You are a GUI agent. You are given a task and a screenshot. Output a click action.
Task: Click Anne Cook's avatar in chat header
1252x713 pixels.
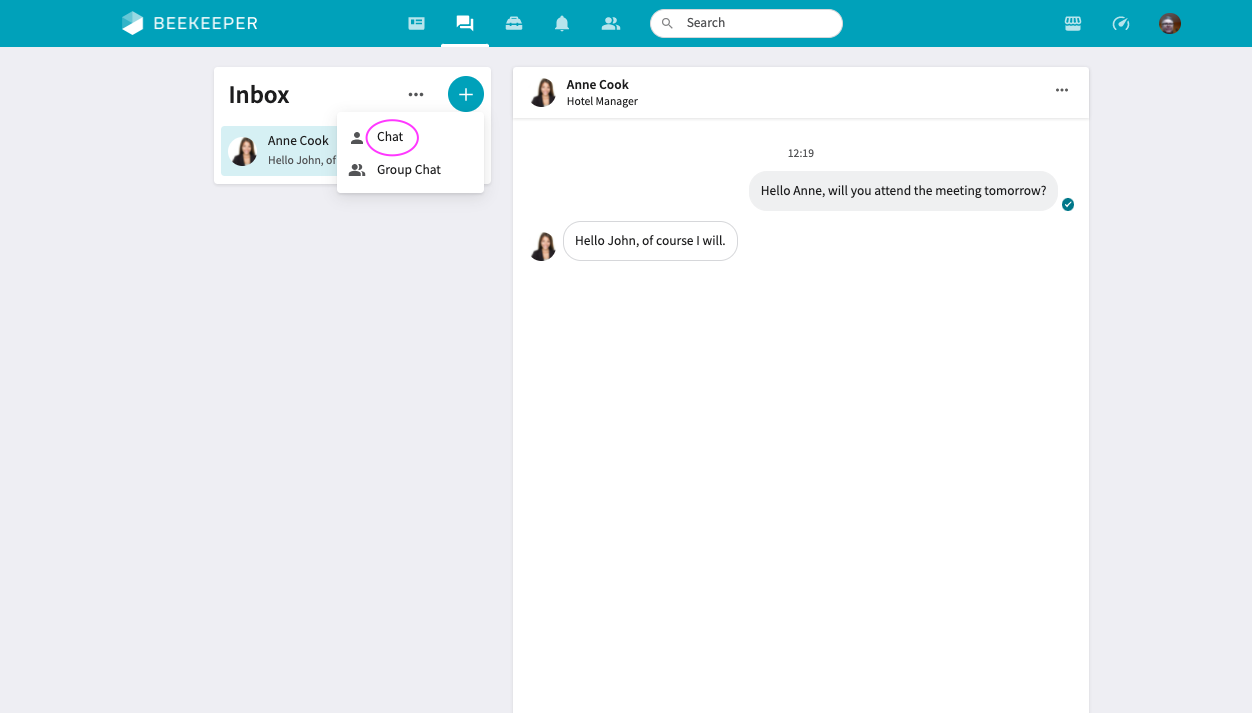coord(542,92)
